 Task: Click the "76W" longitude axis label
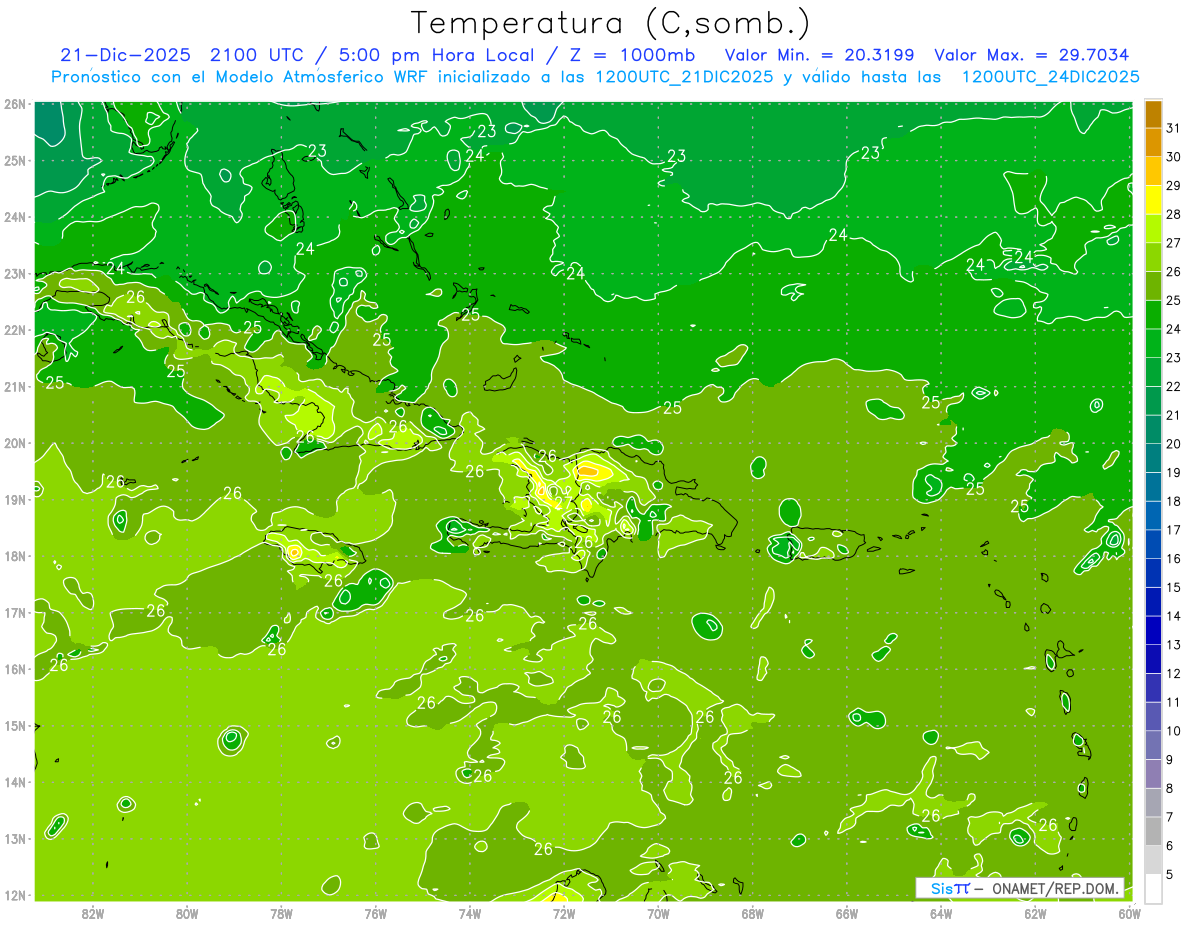[376, 912]
